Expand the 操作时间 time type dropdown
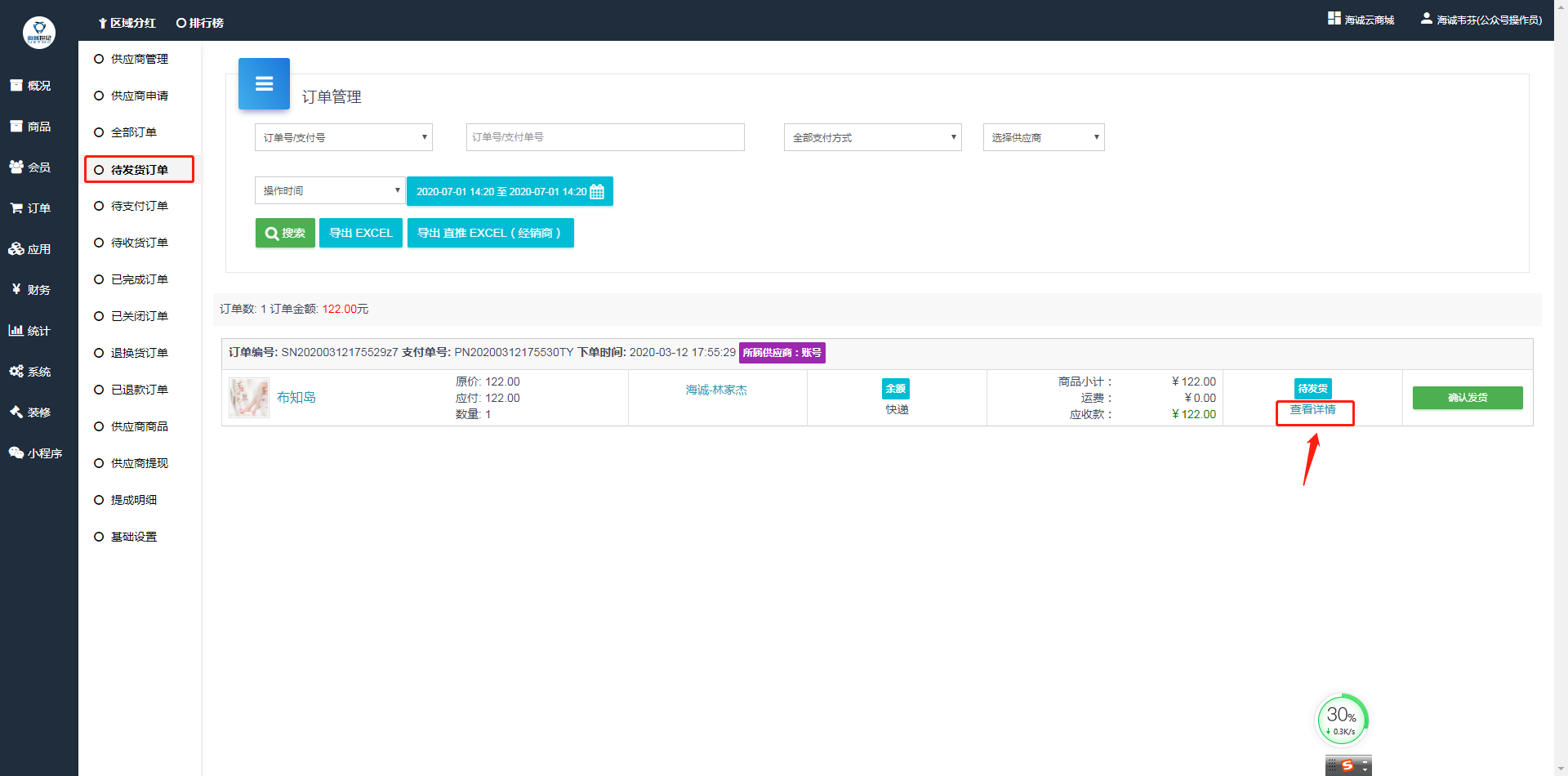This screenshot has height=776, width=1568. pyautogui.click(x=330, y=190)
